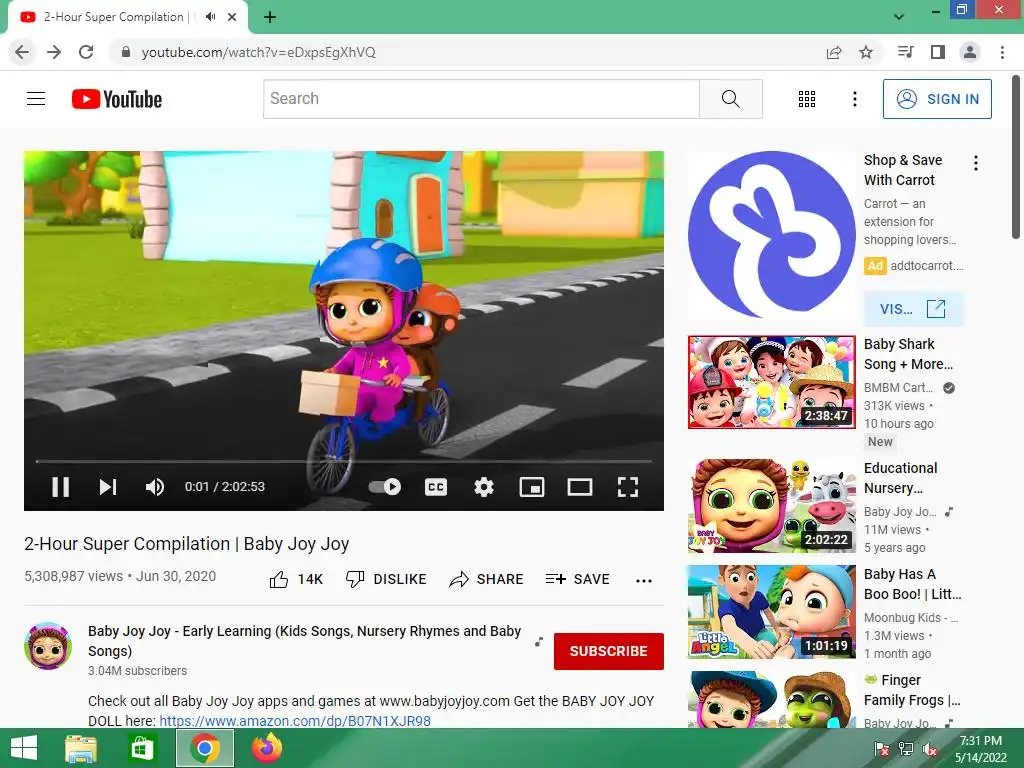Open Baby Has A Boo Boo thumbnail

771,612
